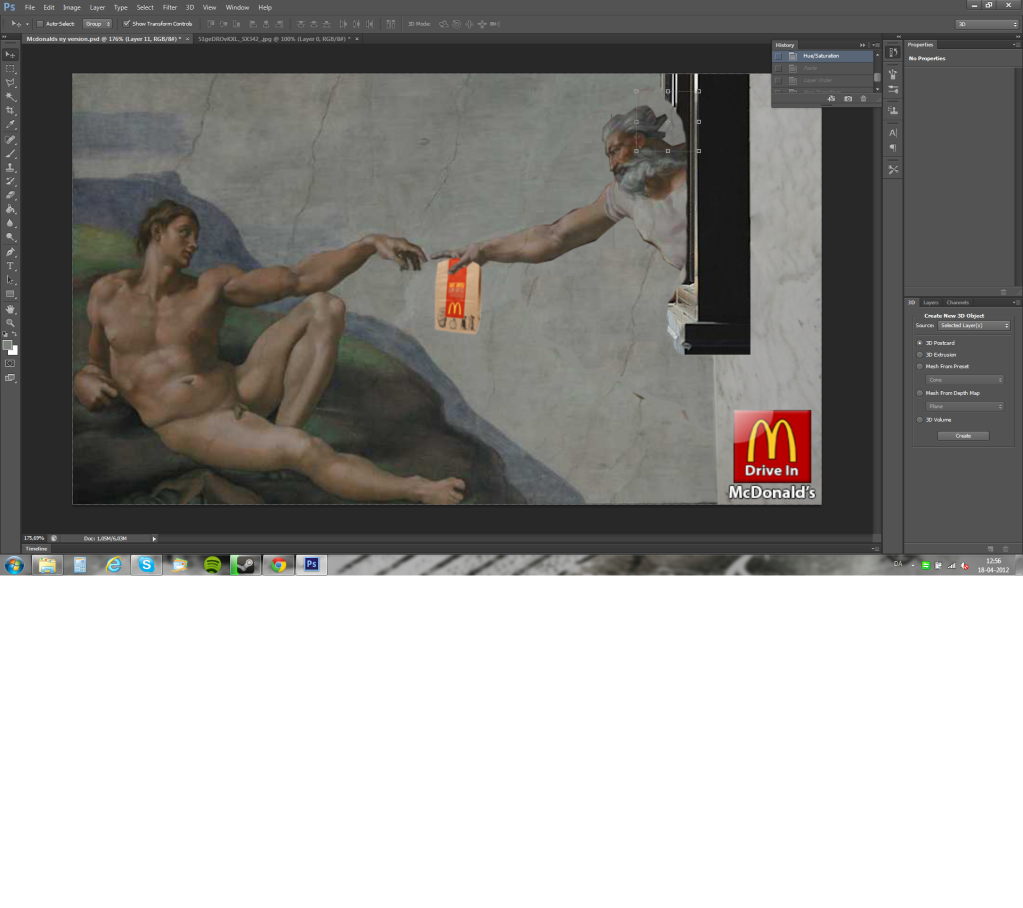Select the Pen tool
This screenshot has height=908, width=1023.
point(10,252)
